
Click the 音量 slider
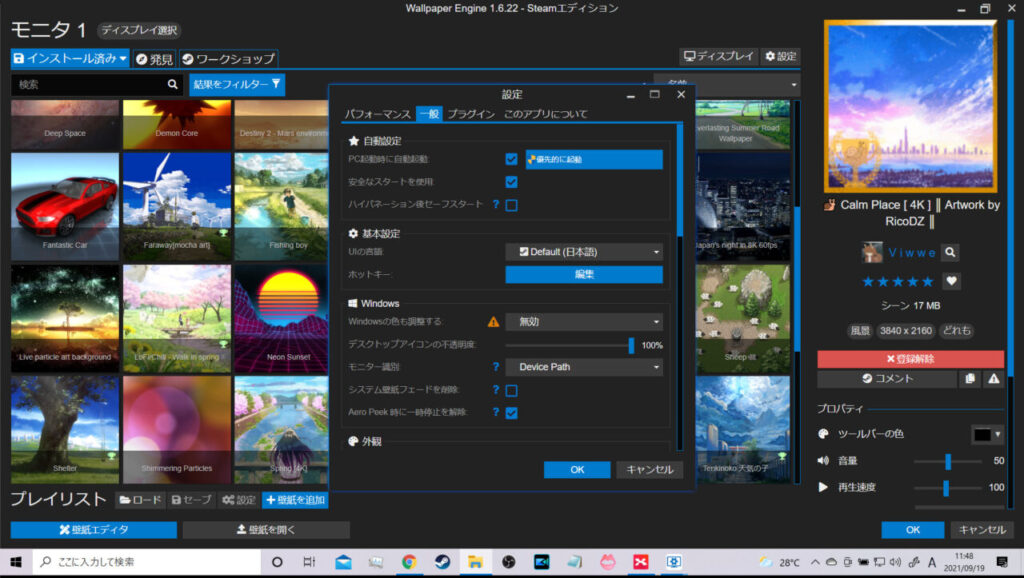coord(948,461)
